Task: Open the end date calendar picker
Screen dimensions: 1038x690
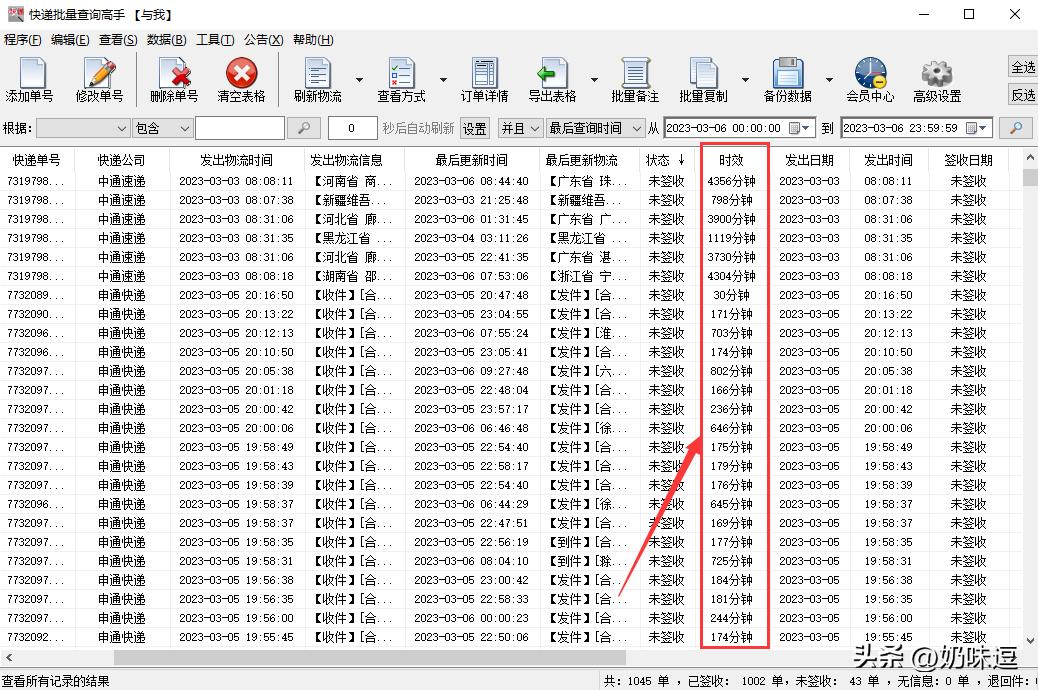Action: (976, 128)
